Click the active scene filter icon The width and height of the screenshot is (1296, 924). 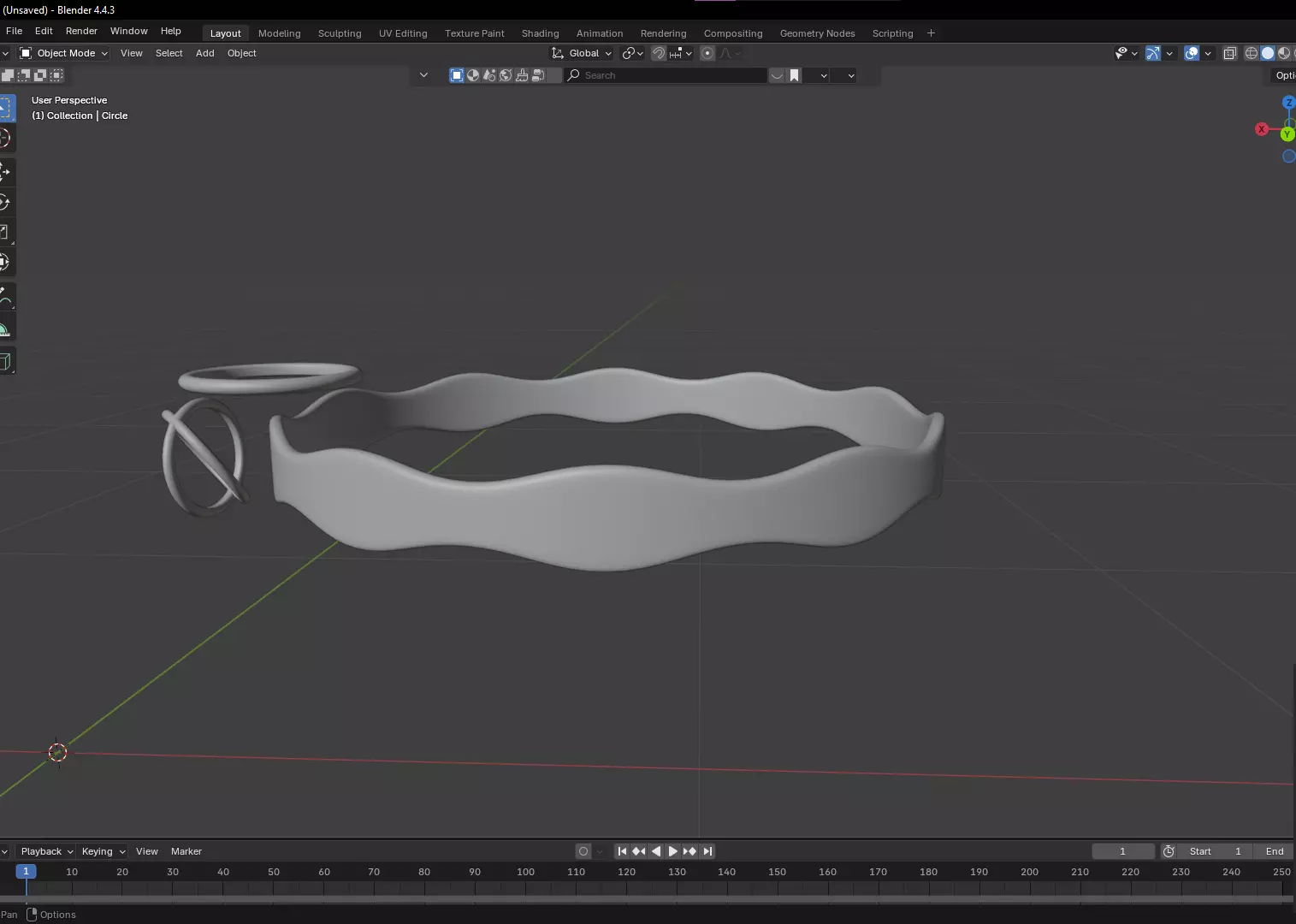click(x=457, y=75)
